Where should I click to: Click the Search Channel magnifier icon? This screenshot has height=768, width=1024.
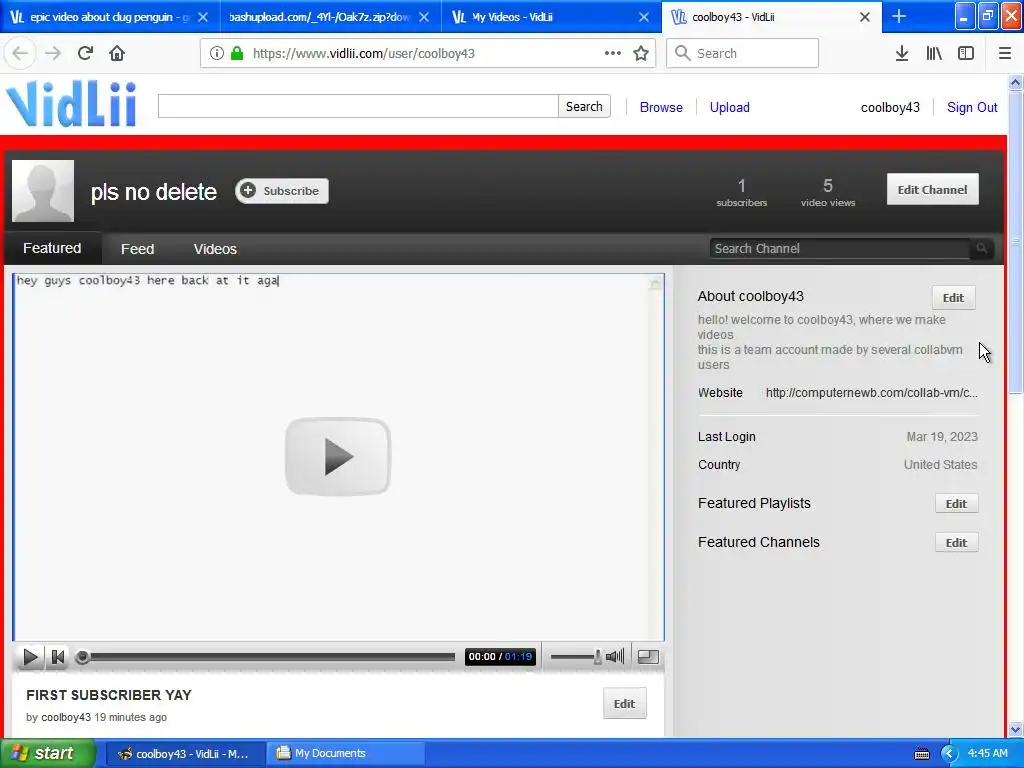tap(982, 248)
